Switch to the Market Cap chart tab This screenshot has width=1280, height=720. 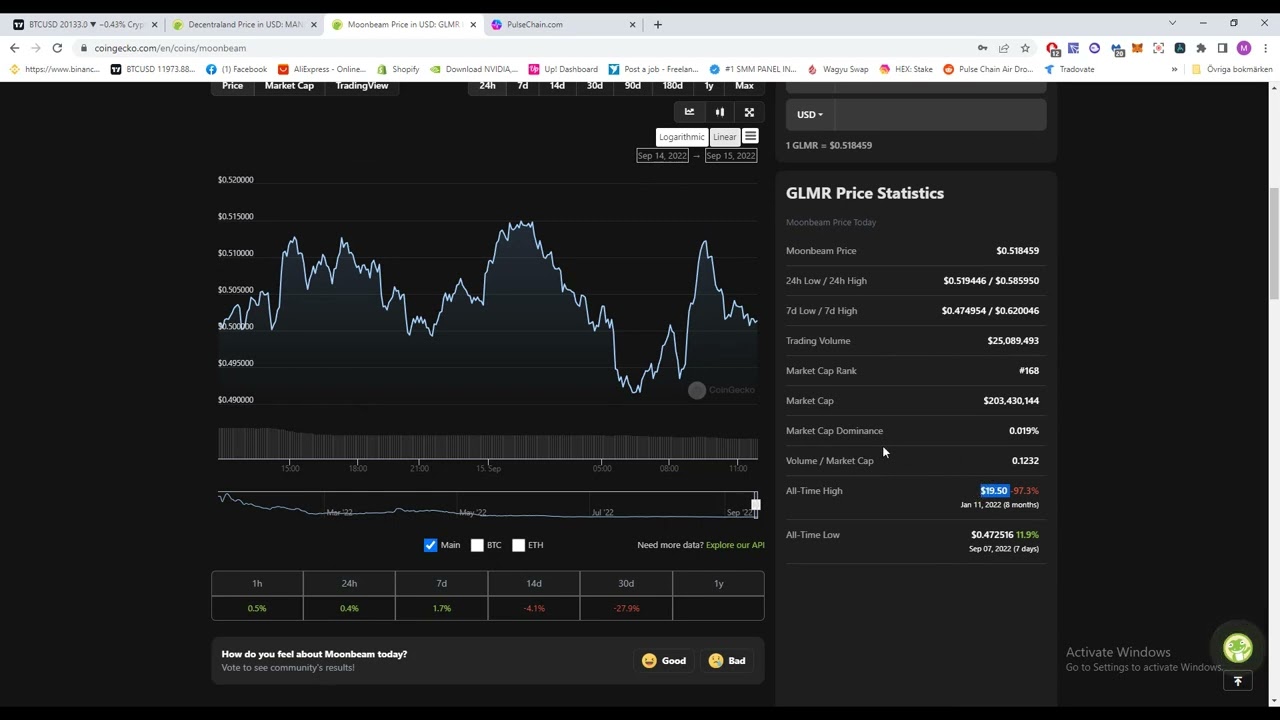click(289, 85)
